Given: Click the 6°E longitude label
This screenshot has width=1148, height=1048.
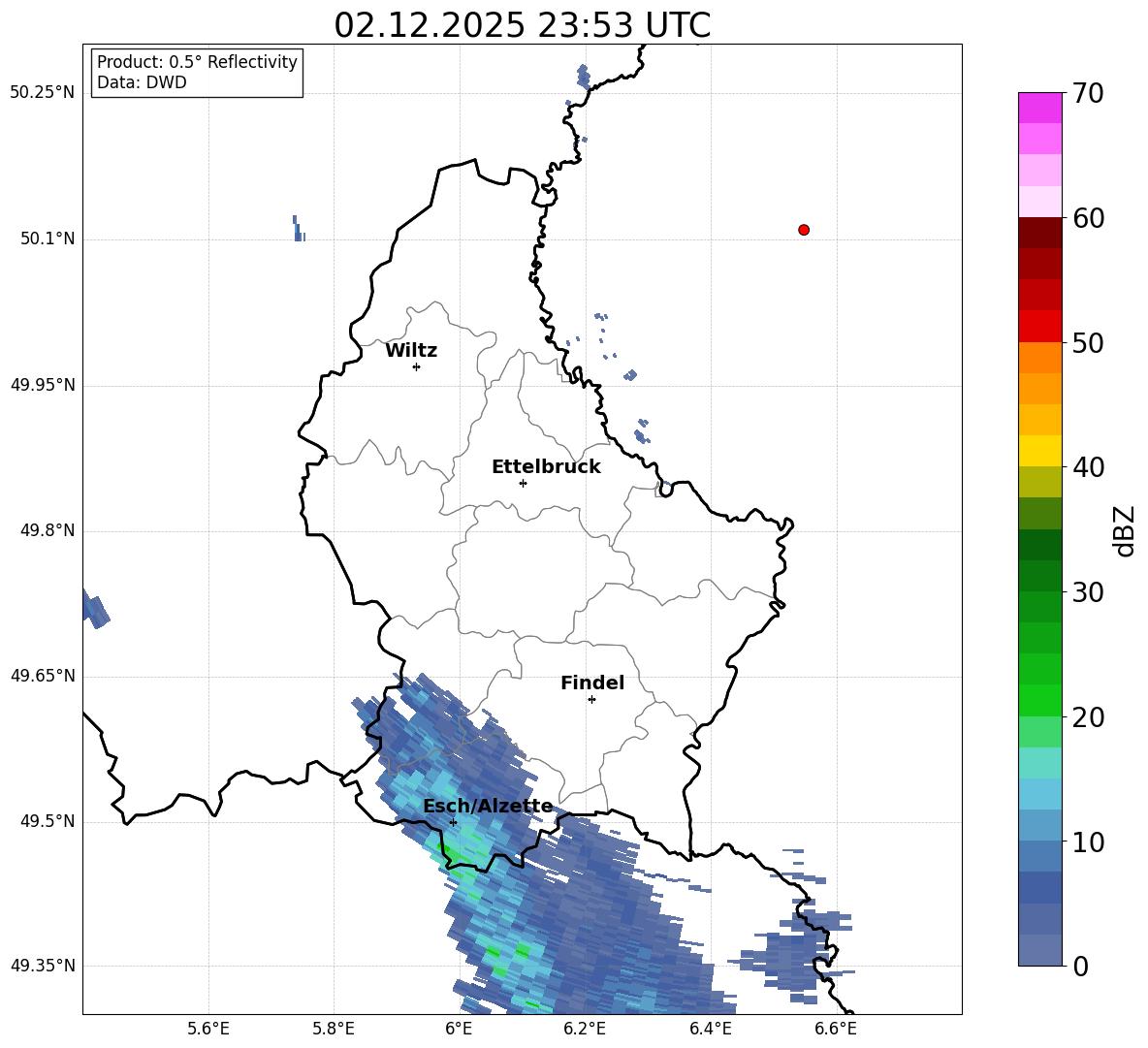Looking at the screenshot, I should pos(459,1029).
